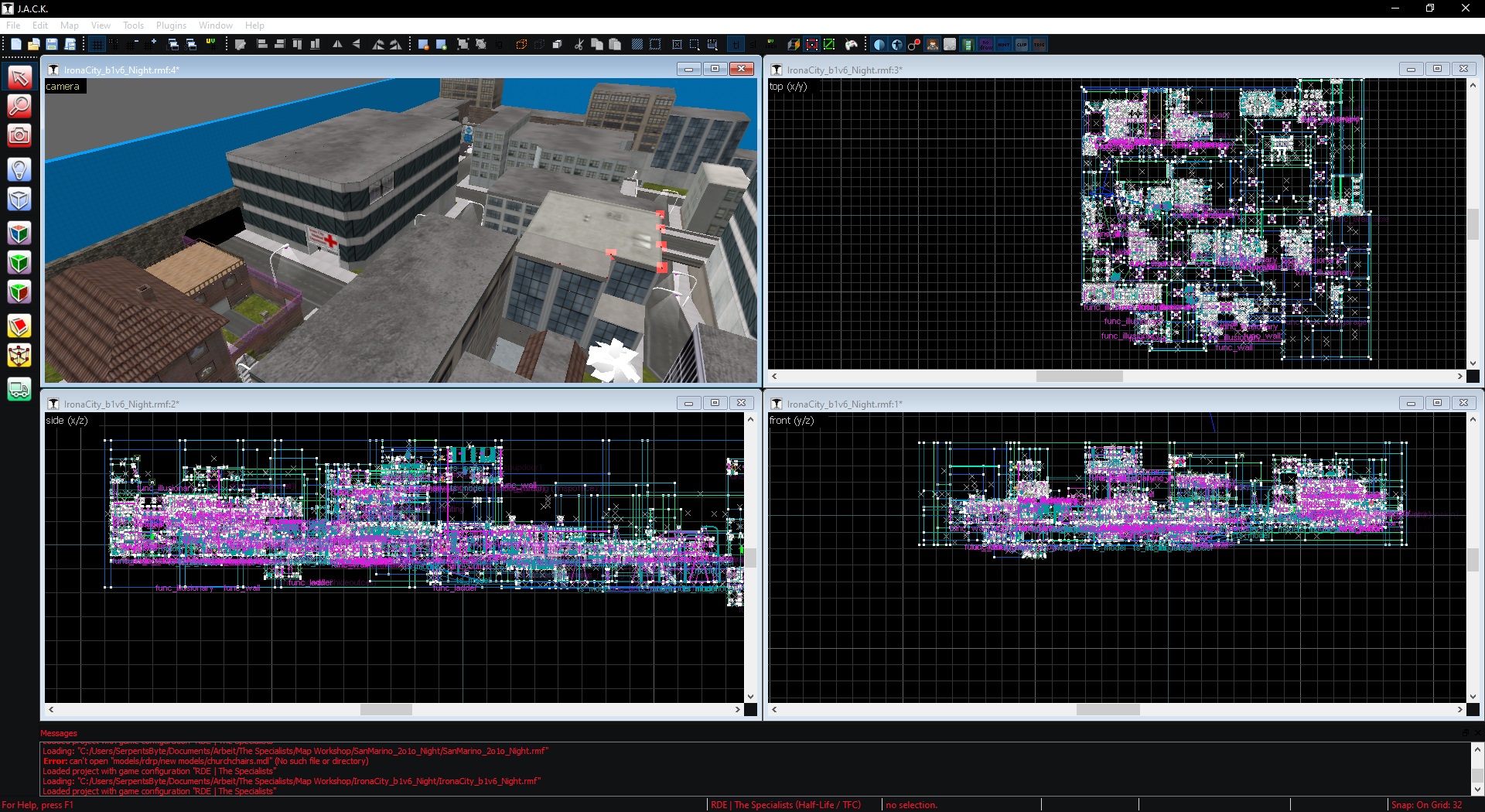
Task: Open the Tools menu
Action: pos(133,26)
